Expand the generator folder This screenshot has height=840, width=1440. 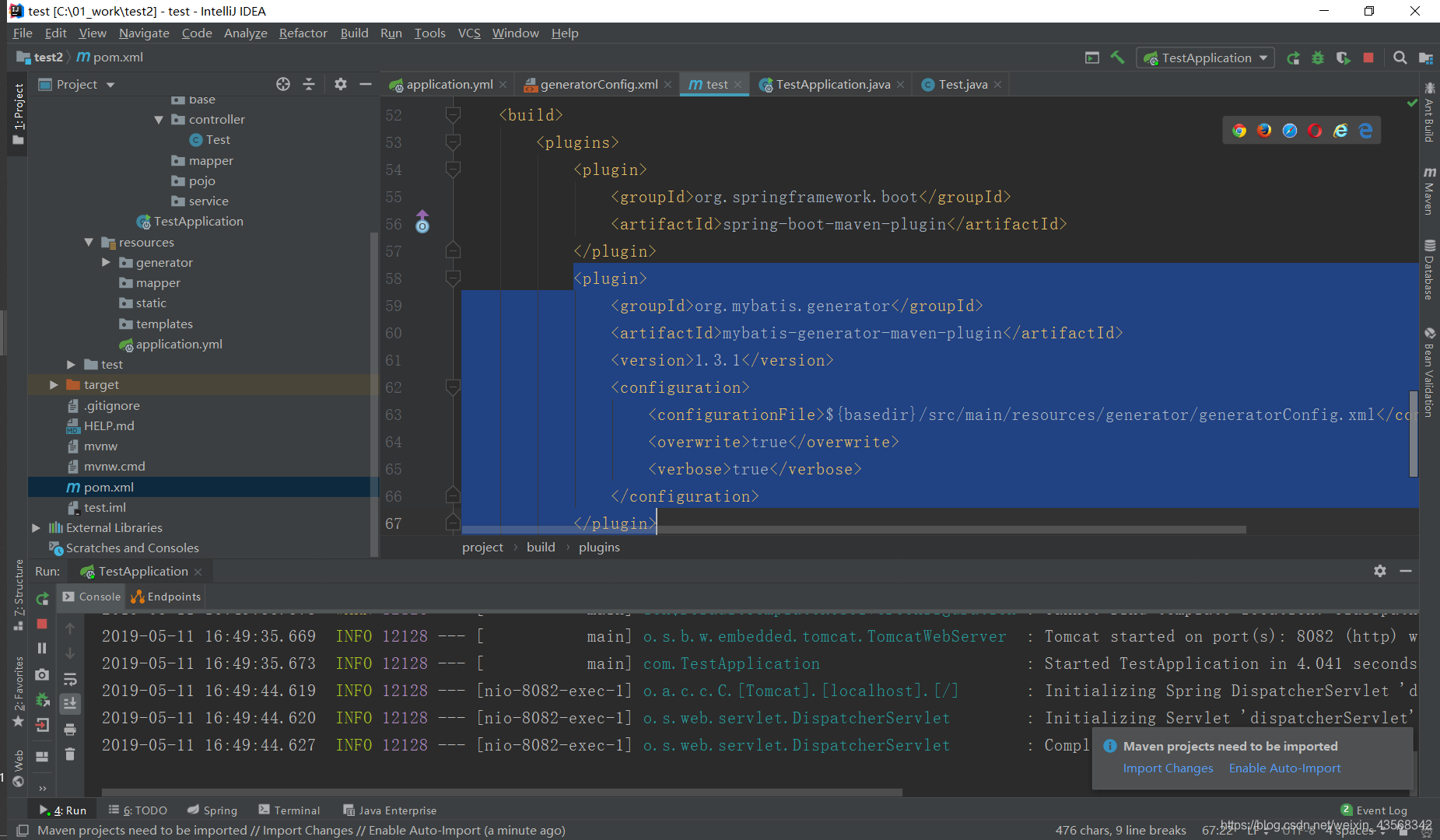(107, 263)
